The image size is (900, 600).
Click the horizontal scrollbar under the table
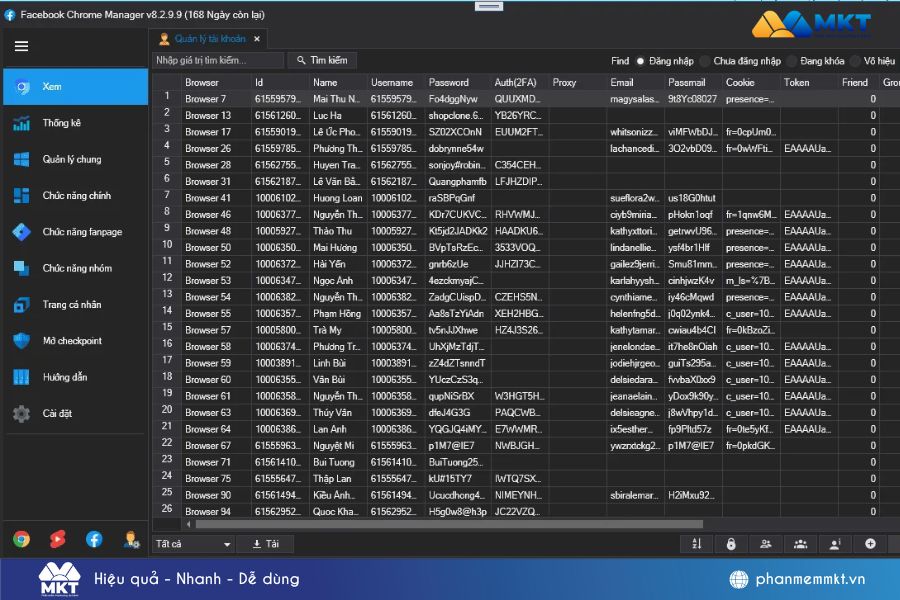click(449, 524)
